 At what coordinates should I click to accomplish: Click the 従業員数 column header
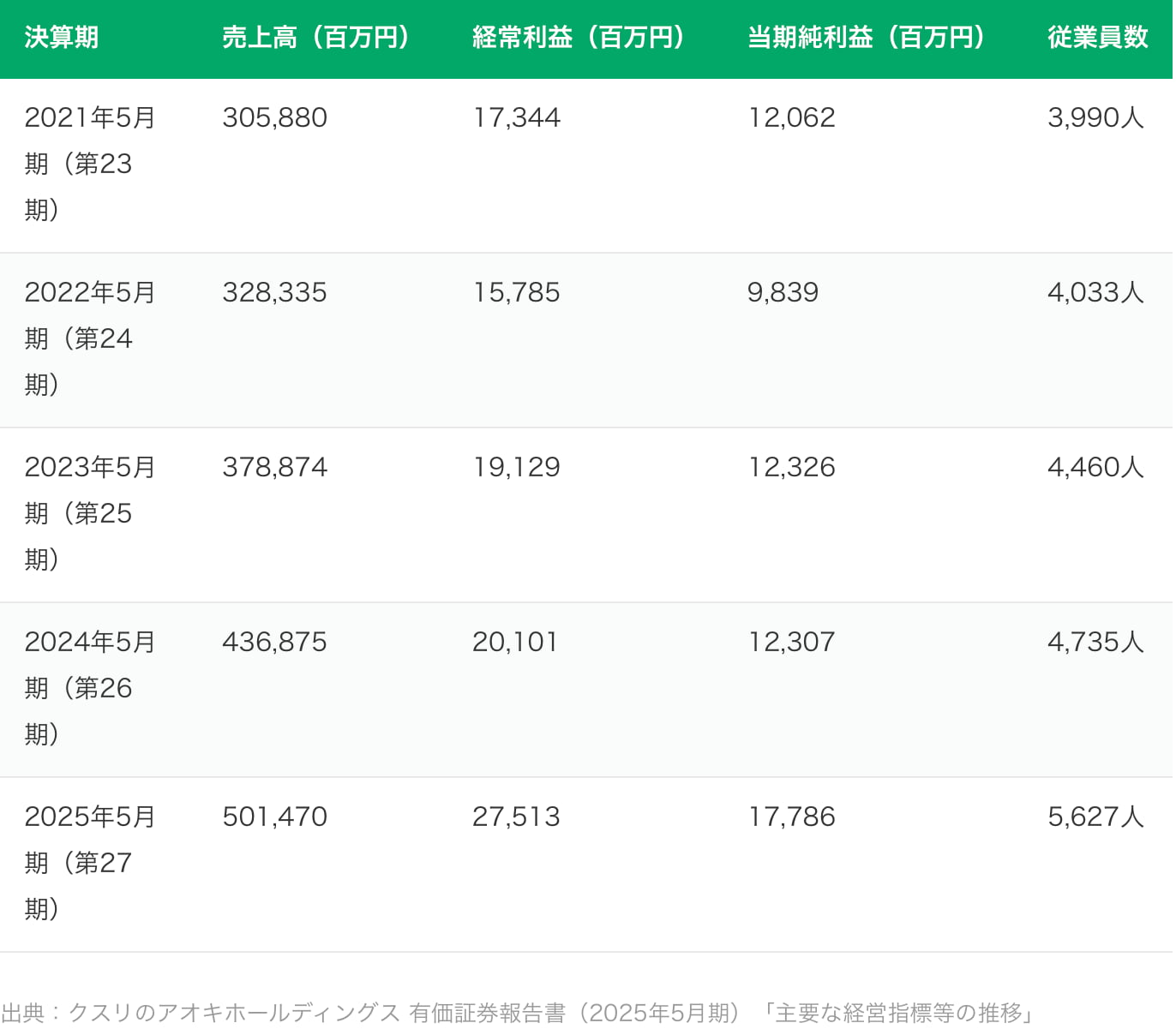point(1095,38)
